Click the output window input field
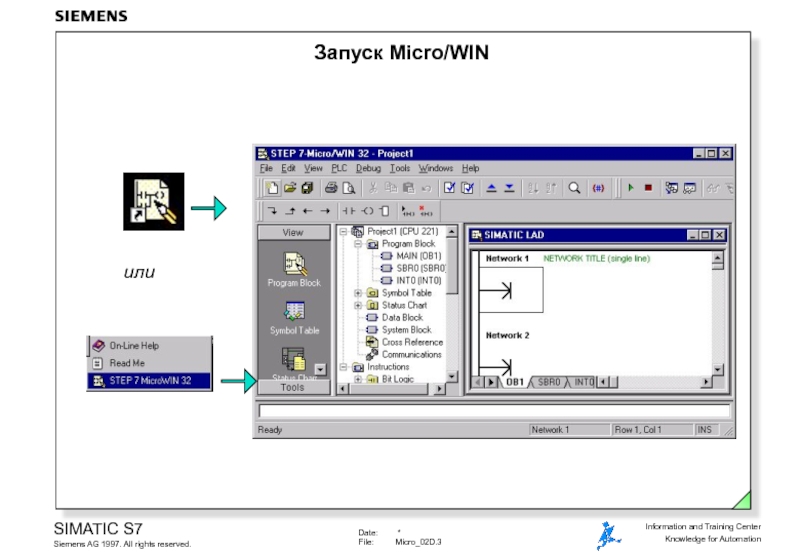This screenshot has height=554, width=800. (x=494, y=411)
